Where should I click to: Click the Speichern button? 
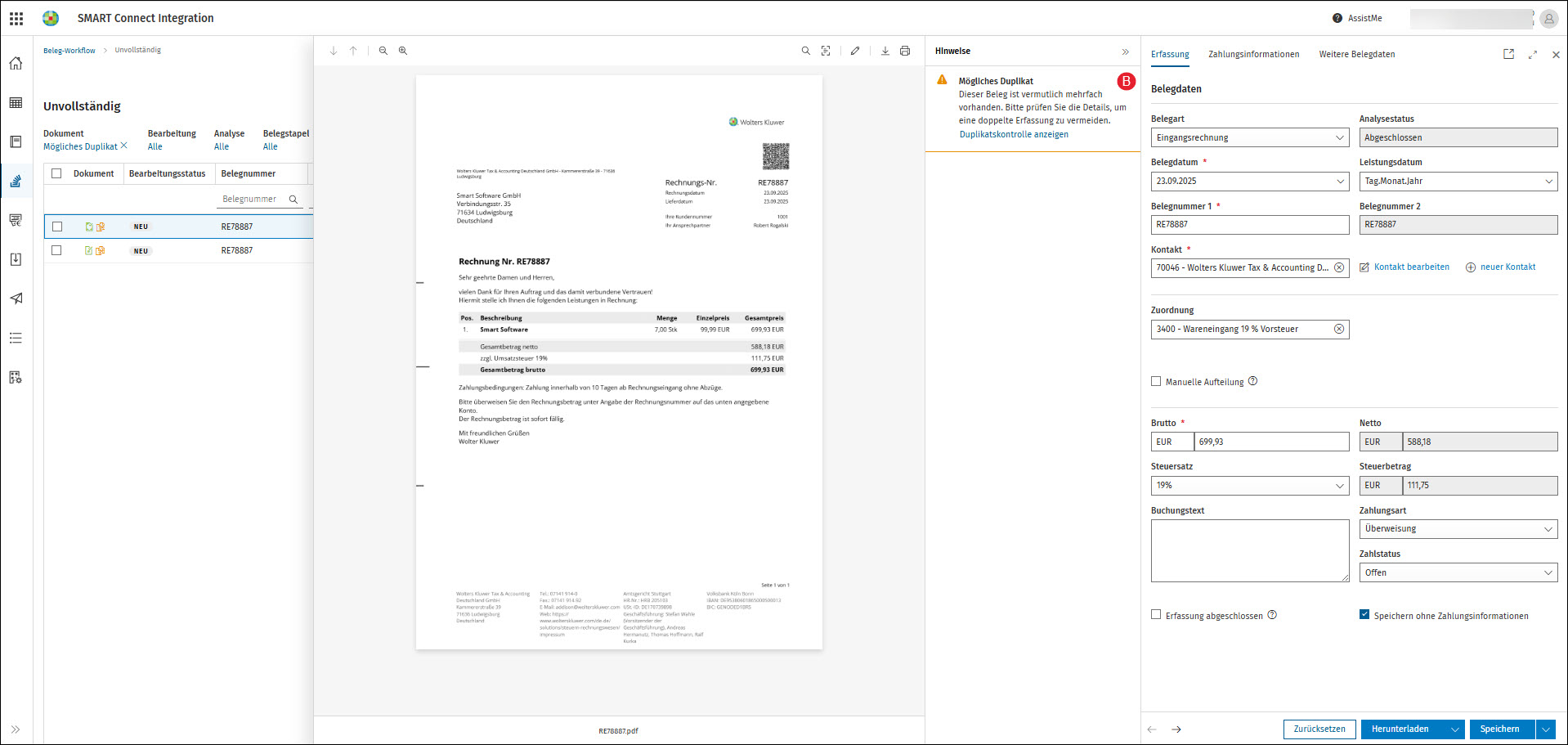click(1502, 729)
